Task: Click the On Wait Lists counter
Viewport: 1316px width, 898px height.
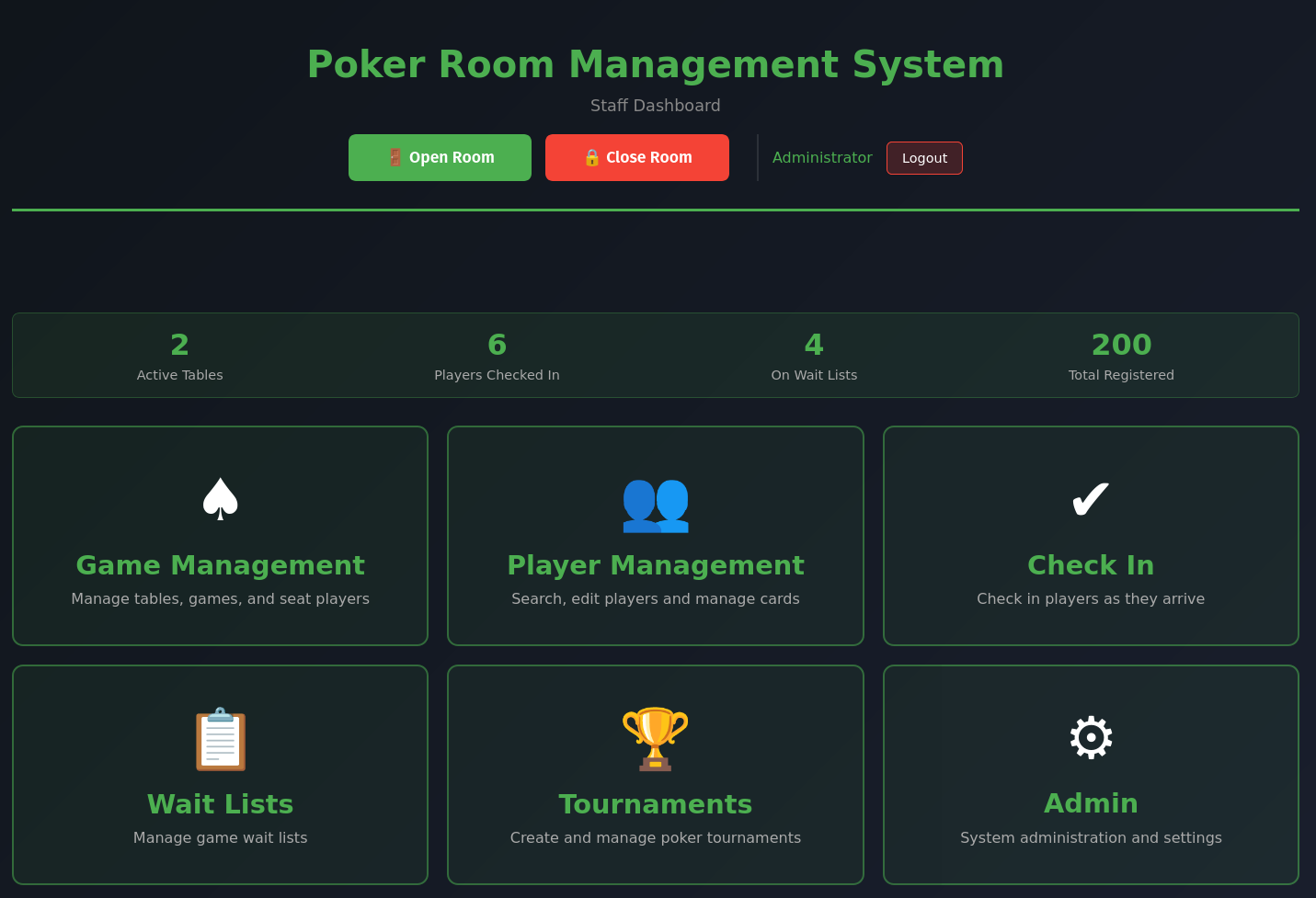Action: click(814, 356)
